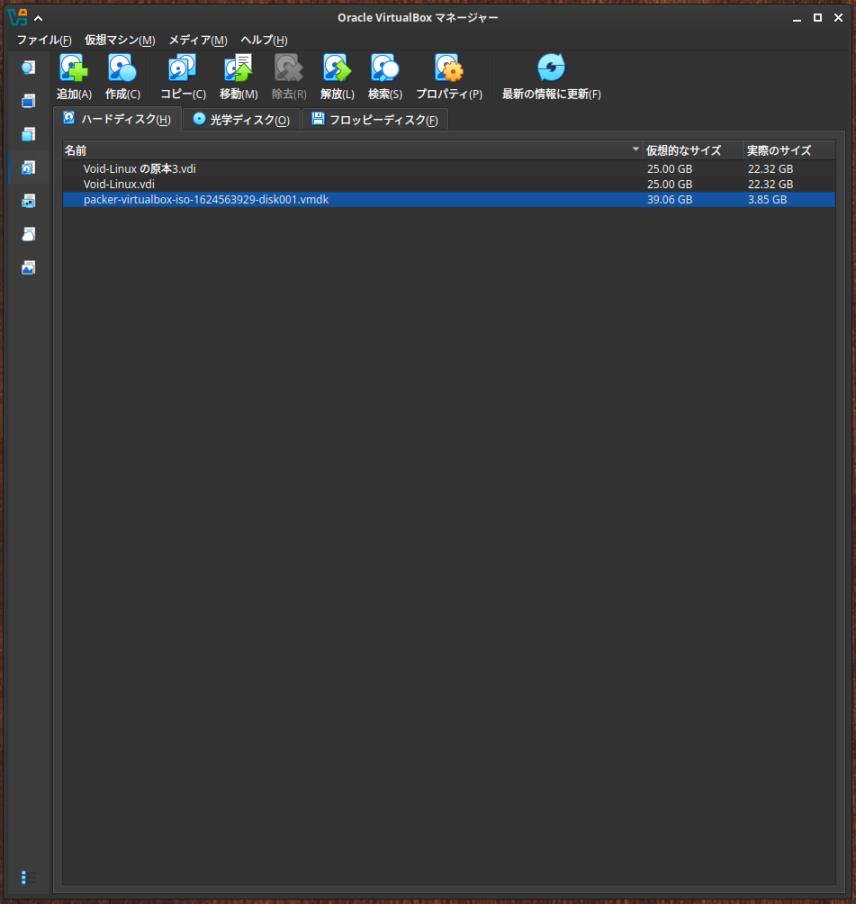Click the three-dots menu at sidebar bottom
The width and height of the screenshot is (856, 904).
[24, 877]
